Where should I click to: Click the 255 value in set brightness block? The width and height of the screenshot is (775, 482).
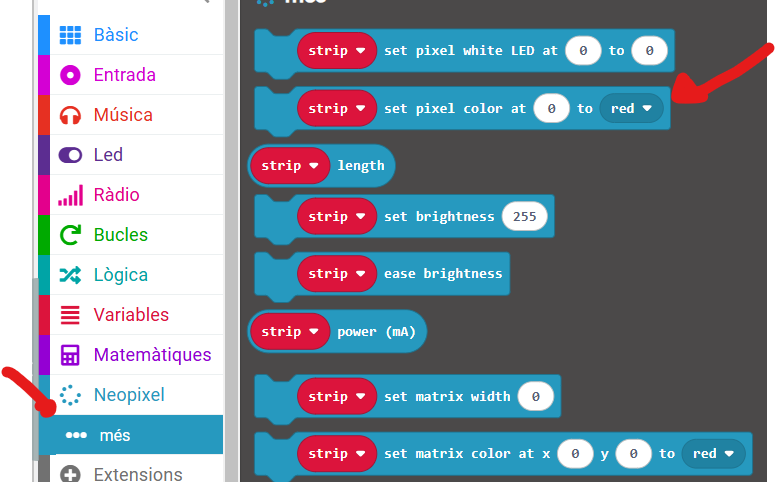point(524,216)
